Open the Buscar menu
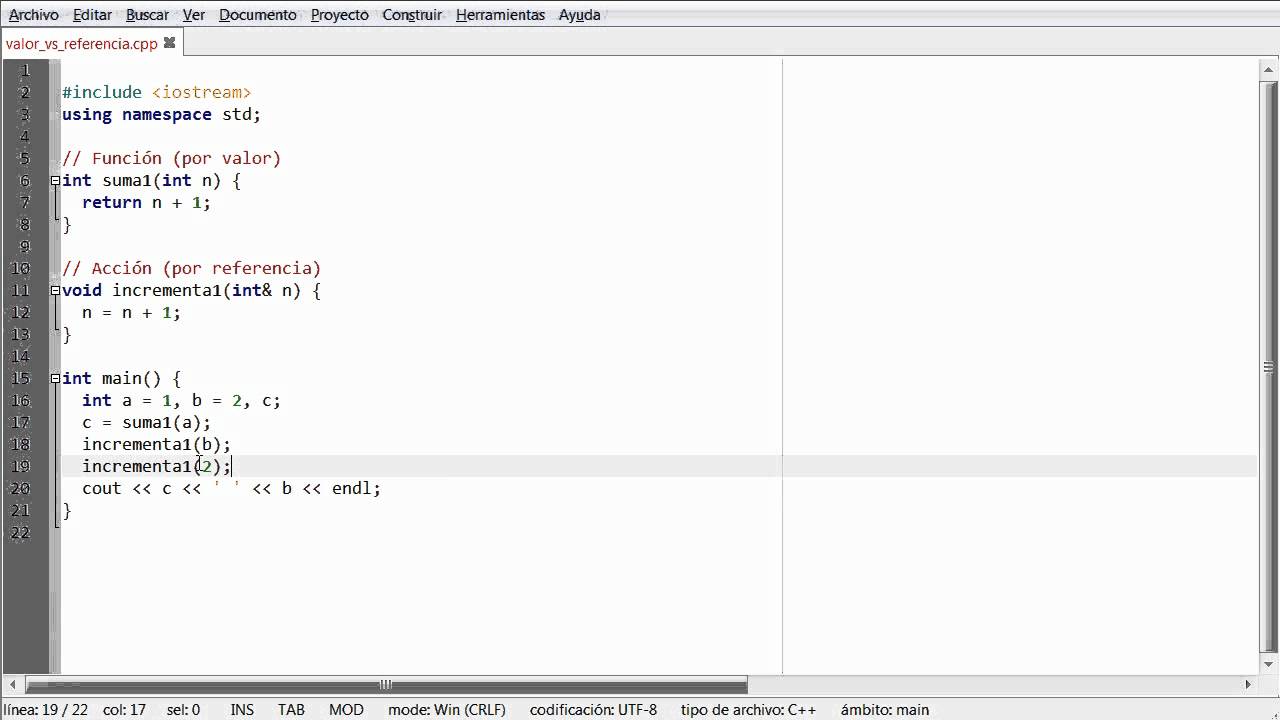The height and width of the screenshot is (720, 1280). tap(147, 15)
